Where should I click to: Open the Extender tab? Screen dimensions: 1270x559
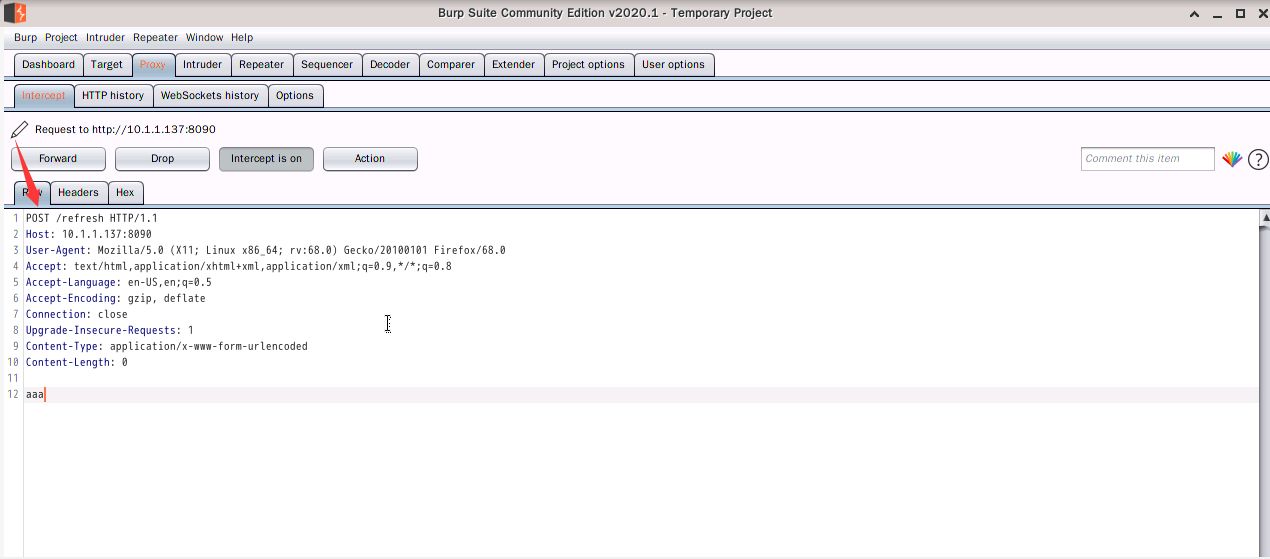(x=513, y=65)
